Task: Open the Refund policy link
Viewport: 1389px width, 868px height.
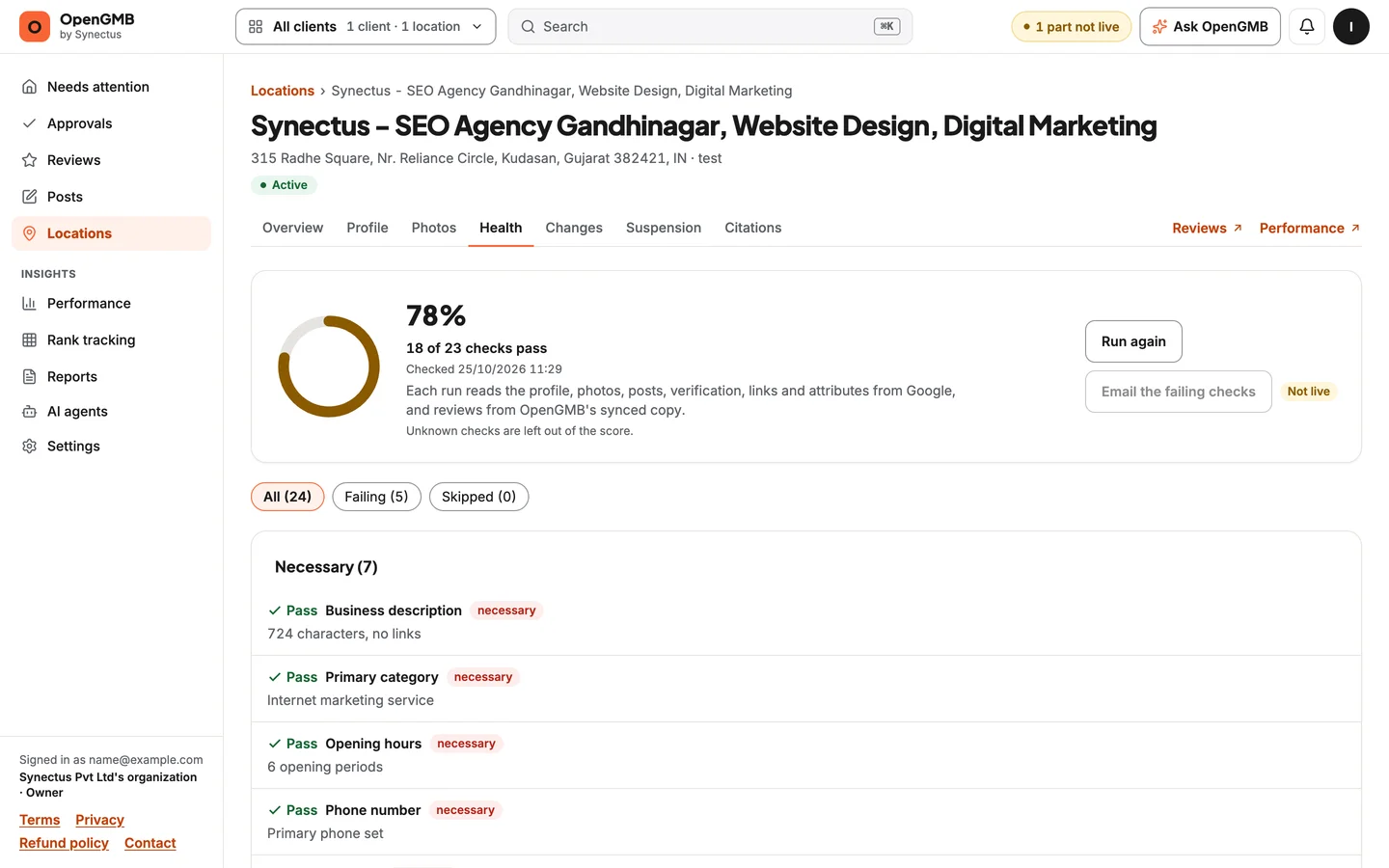Action: click(64, 843)
